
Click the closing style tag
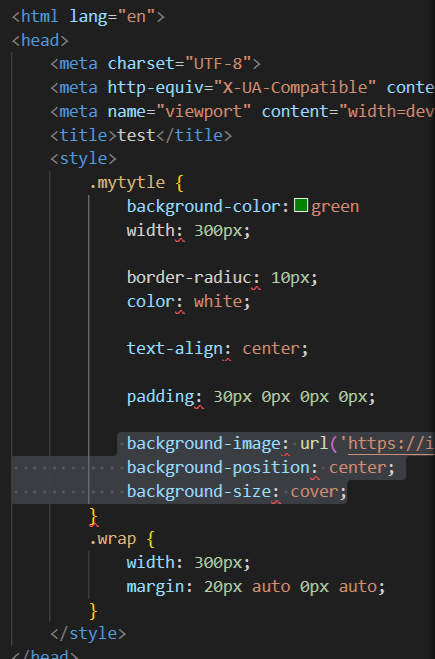(x=88, y=634)
